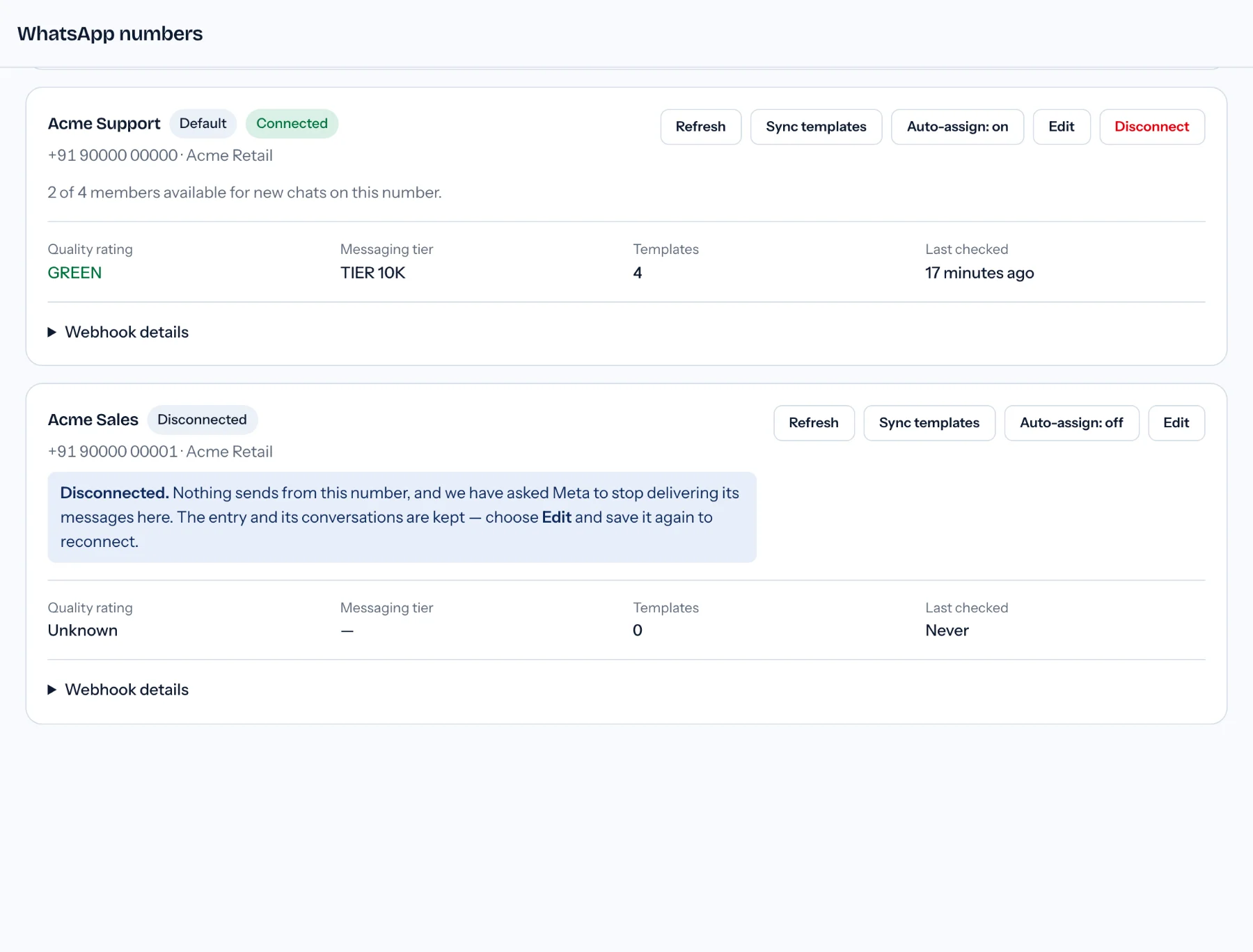Click the Disconnected notice banner

click(x=402, y=517)
